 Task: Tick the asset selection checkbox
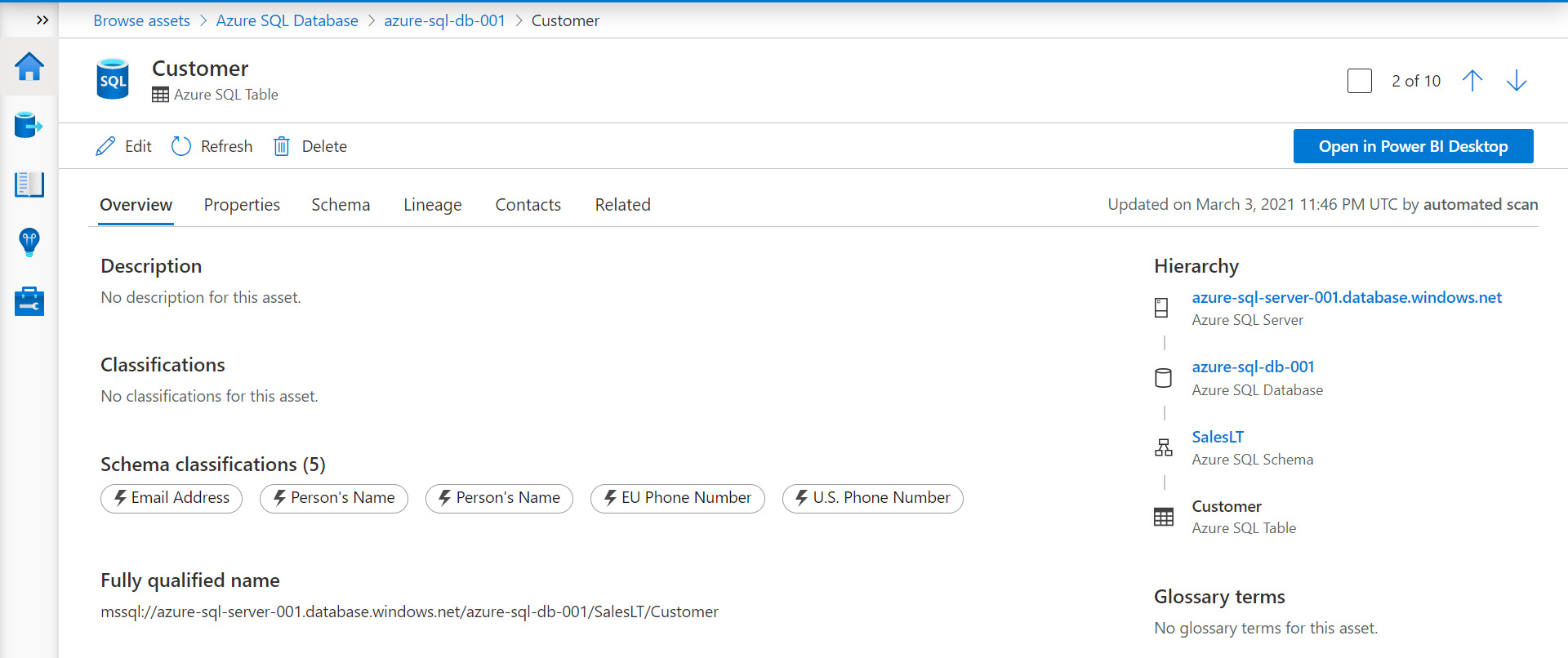1360,81
